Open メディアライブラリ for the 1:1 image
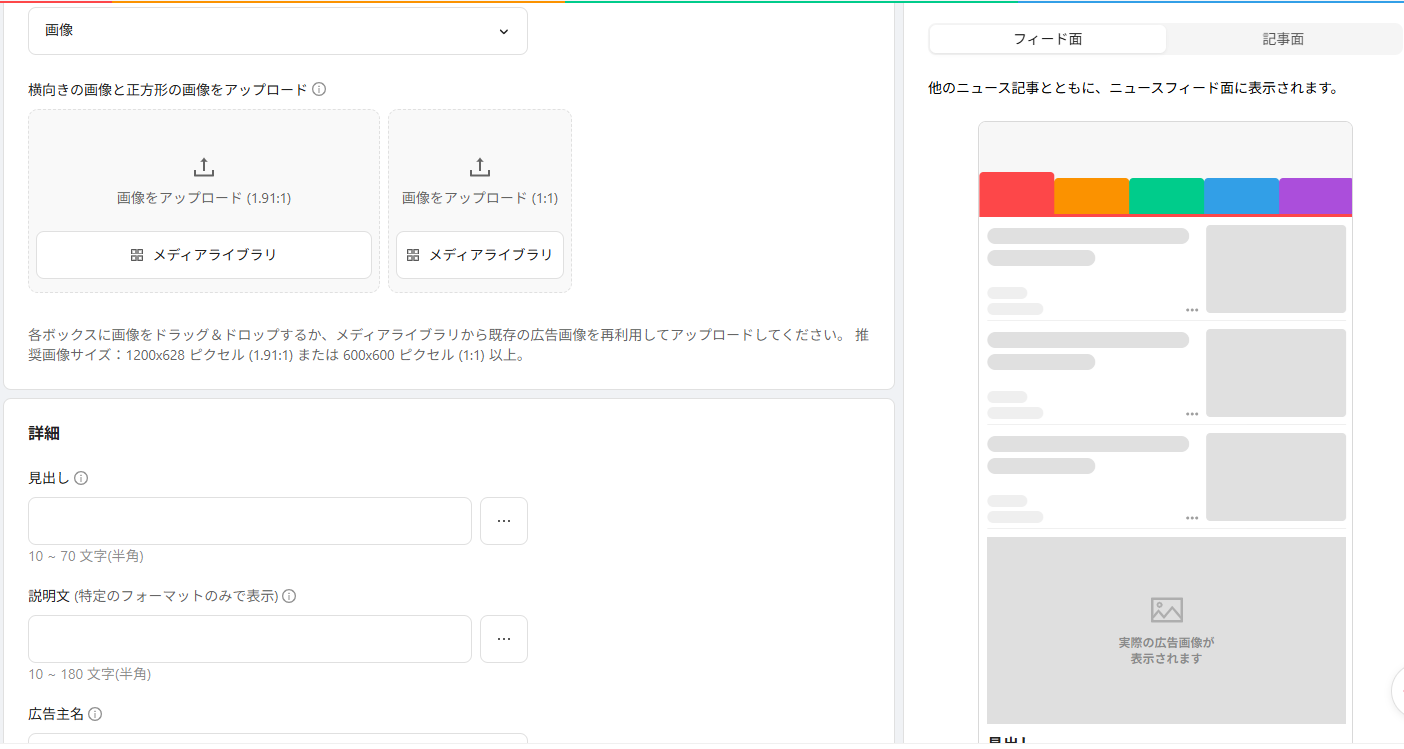The width and height of the screenshot is (1404, 749). pyautogui.click(x=480, y=255)
